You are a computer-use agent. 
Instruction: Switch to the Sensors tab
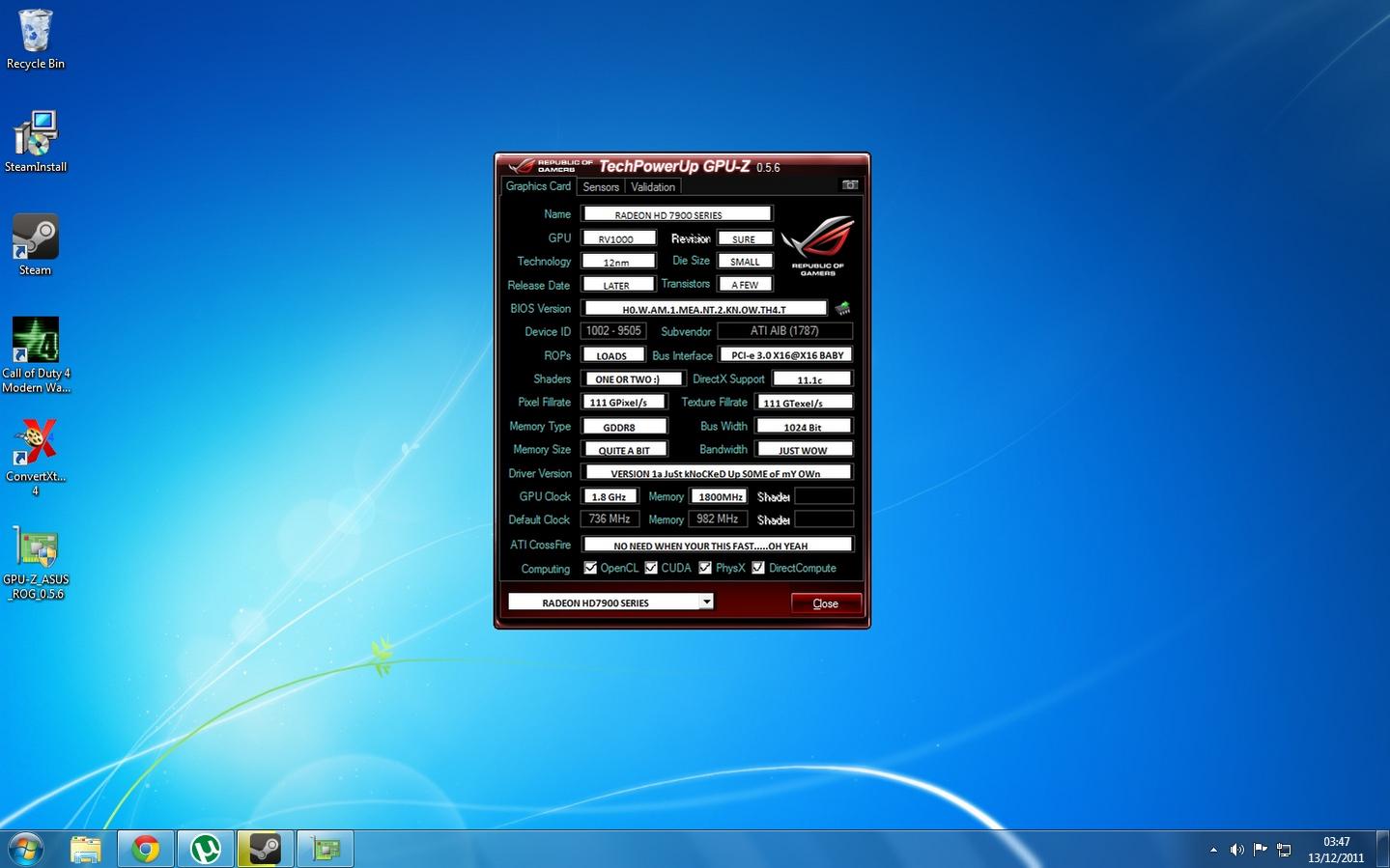601,187
